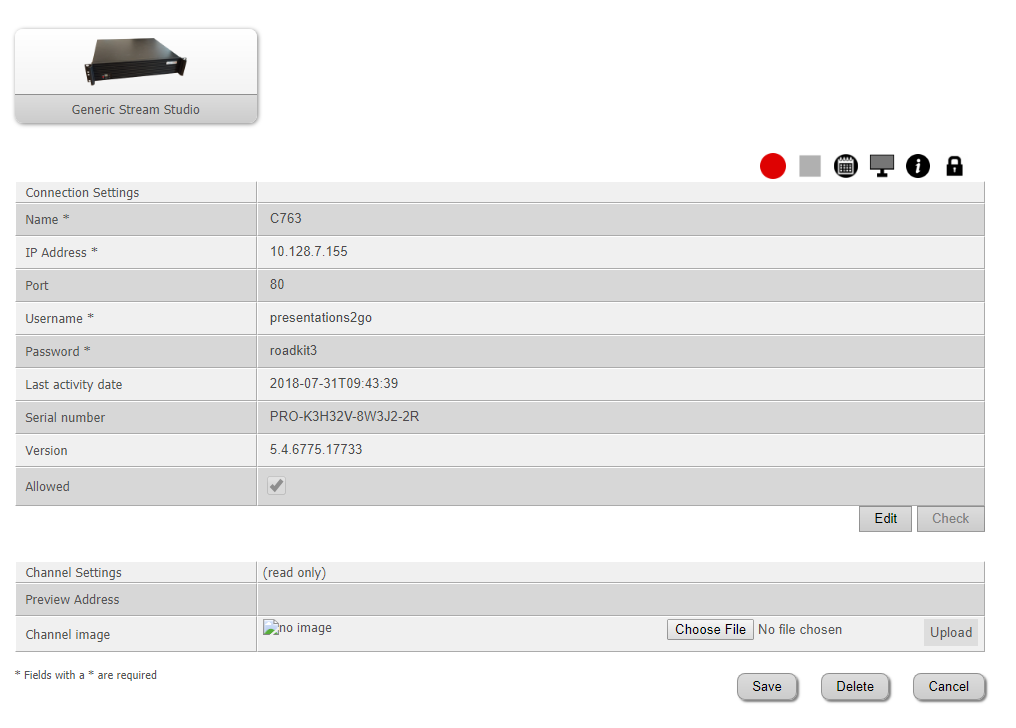Viewport: 1016px width, 728px height.
Task: Click the Last activity date label
Action: tap(73, 385)
